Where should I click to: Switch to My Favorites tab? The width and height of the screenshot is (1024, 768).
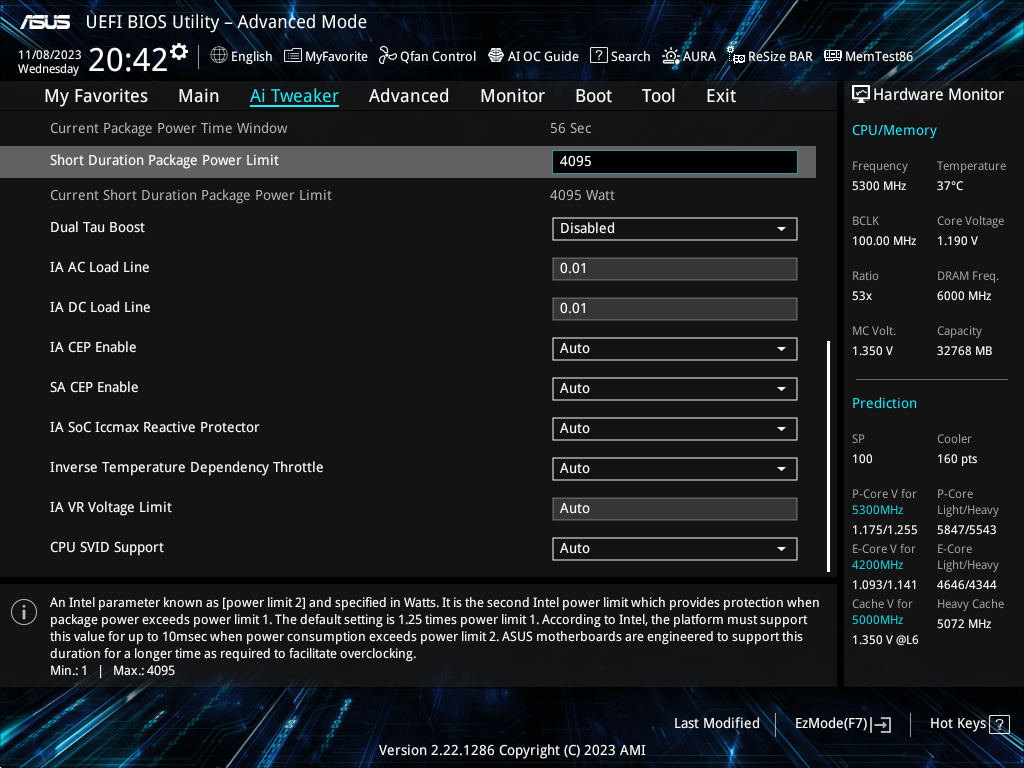point(96,96)
